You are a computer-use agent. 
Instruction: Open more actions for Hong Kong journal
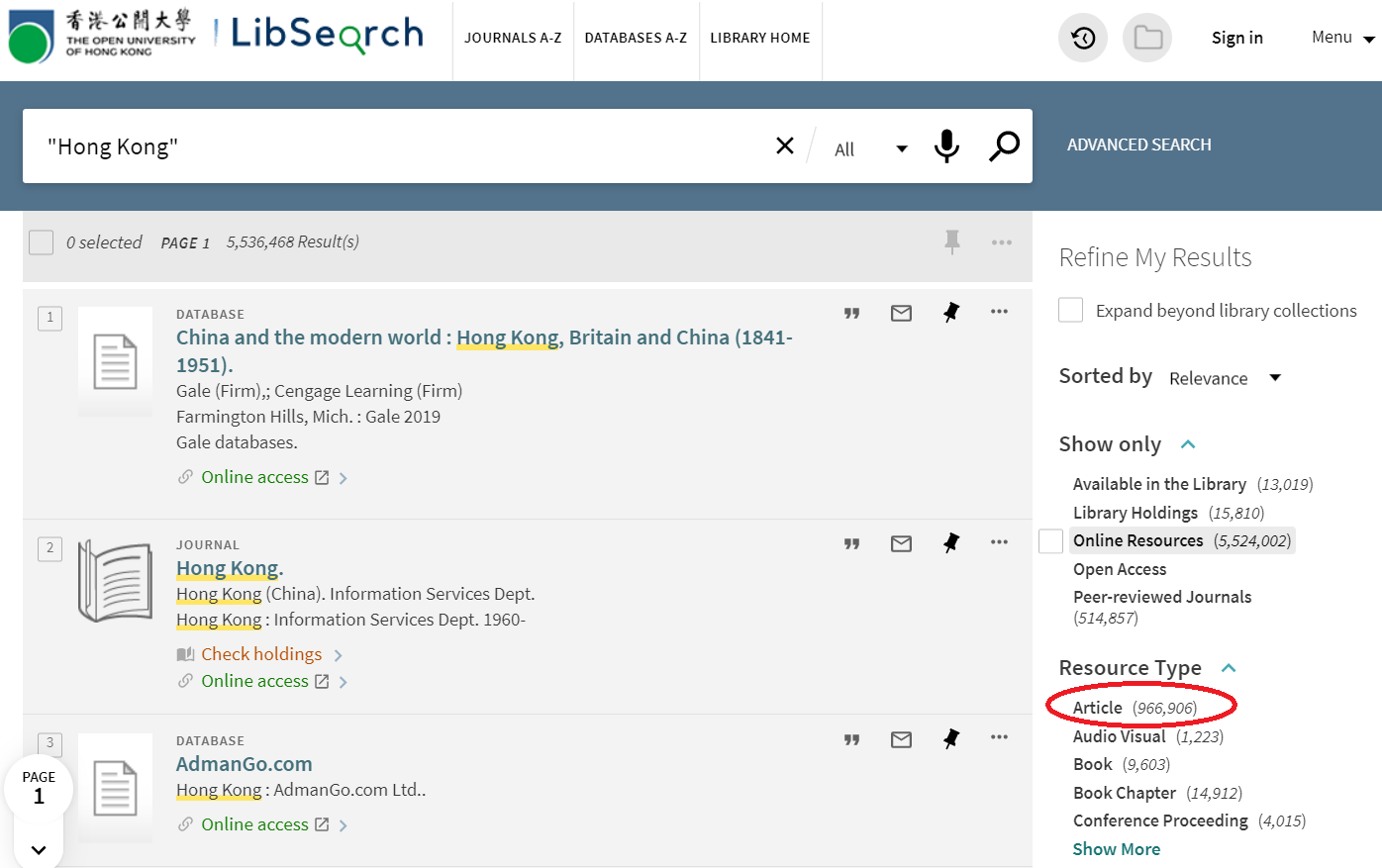tap(999, 542)
